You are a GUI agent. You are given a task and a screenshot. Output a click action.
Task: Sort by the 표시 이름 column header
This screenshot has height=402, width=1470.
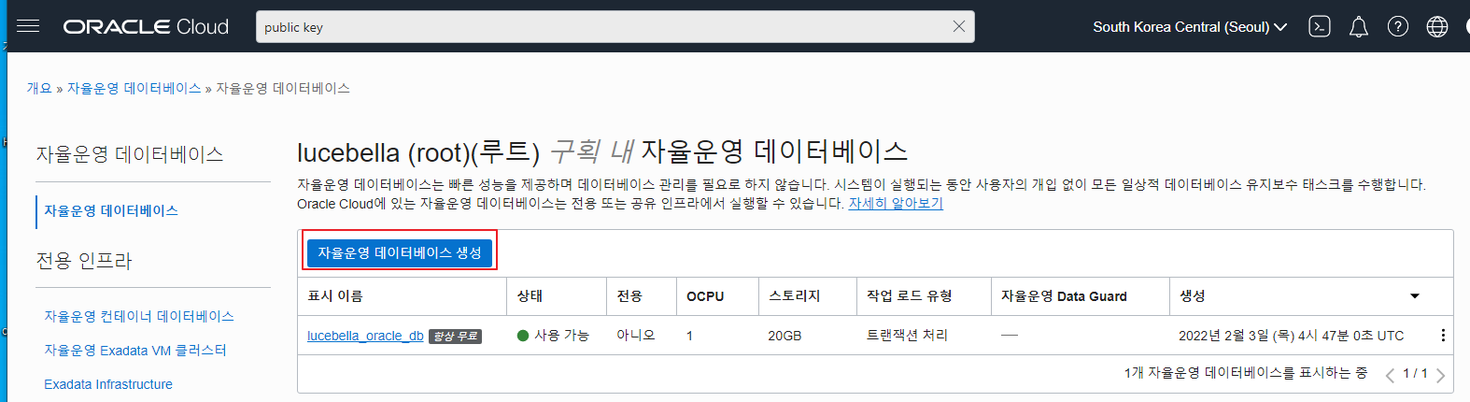click(x=335, y=296)
